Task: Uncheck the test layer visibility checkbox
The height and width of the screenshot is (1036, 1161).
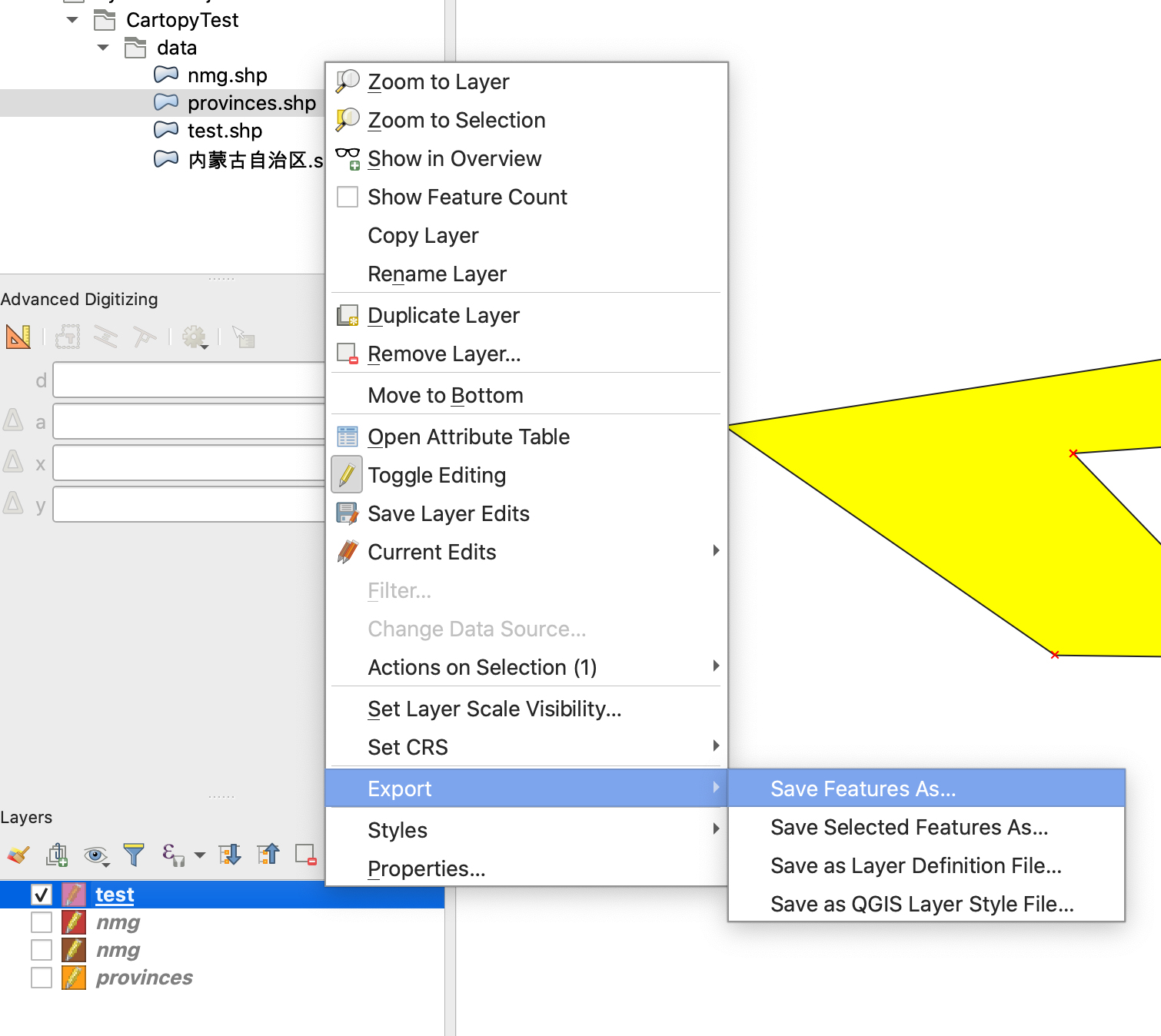Action: pyautogui.click(x=42, y=895)
